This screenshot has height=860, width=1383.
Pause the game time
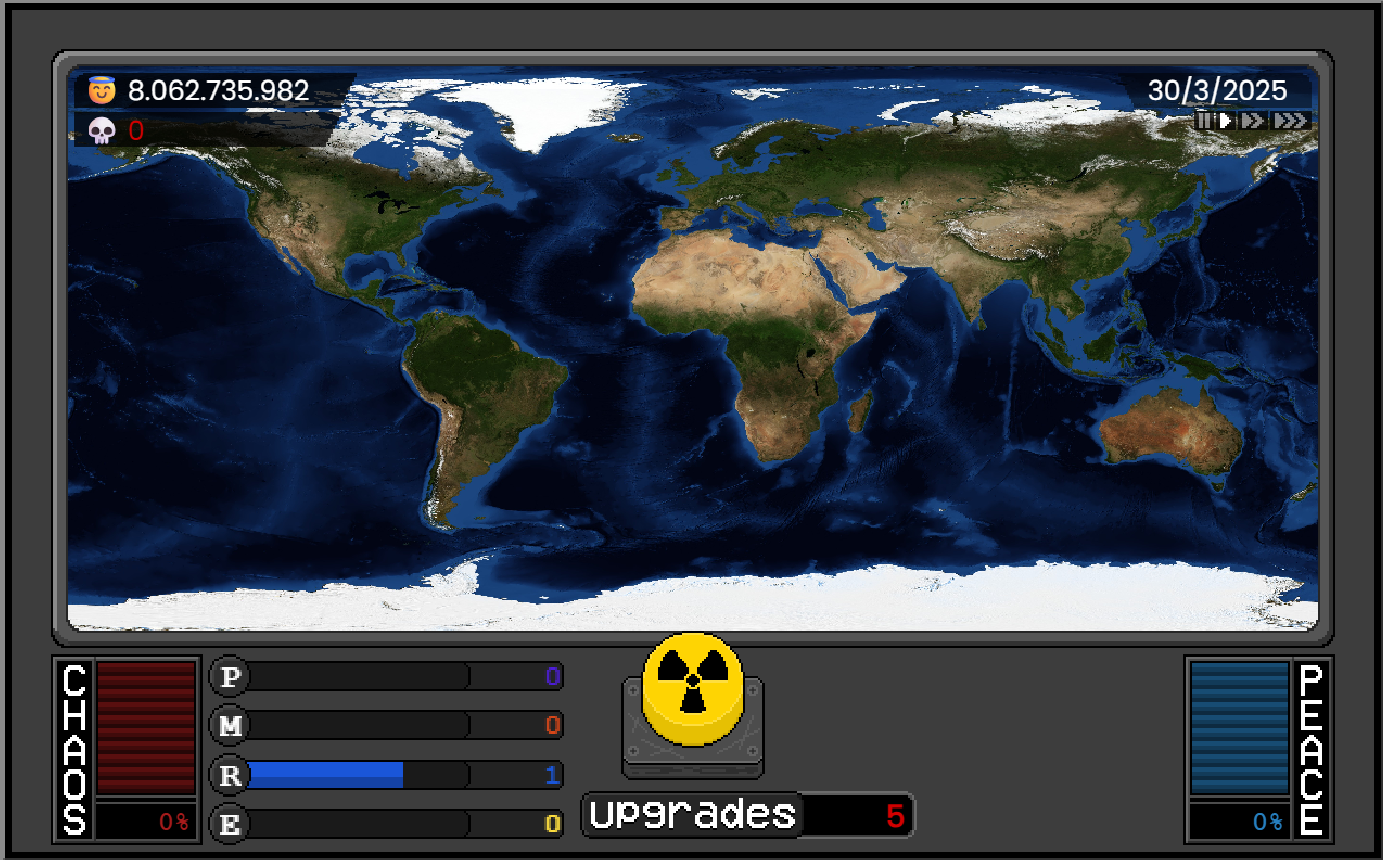pyautogui.click(x=1204, y=120)
